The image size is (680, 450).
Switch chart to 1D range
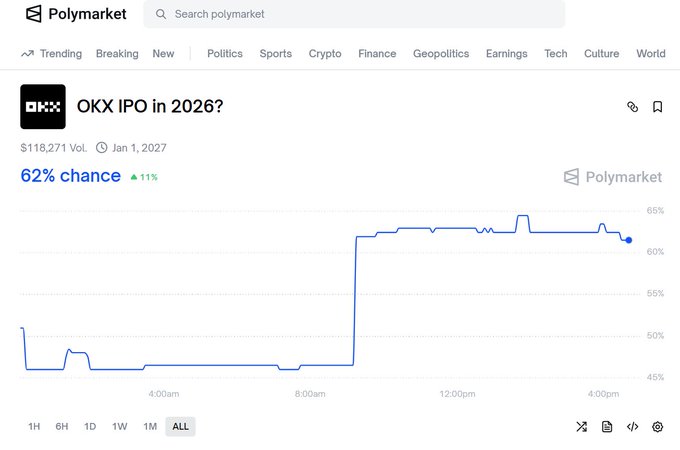[x=90, y=427]
